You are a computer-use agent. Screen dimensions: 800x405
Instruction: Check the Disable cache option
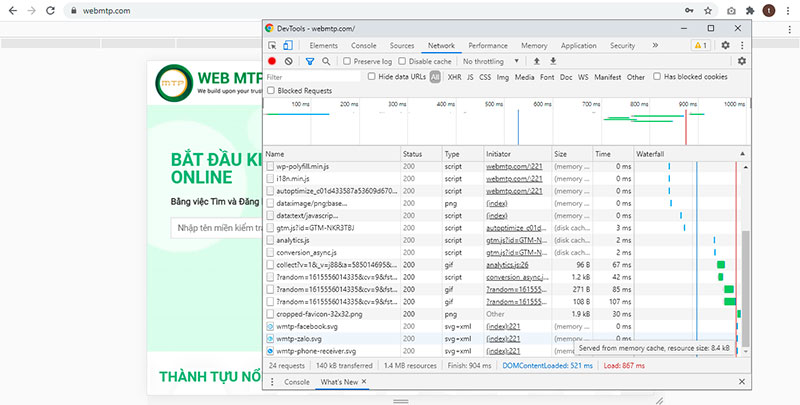click(402, 62)
